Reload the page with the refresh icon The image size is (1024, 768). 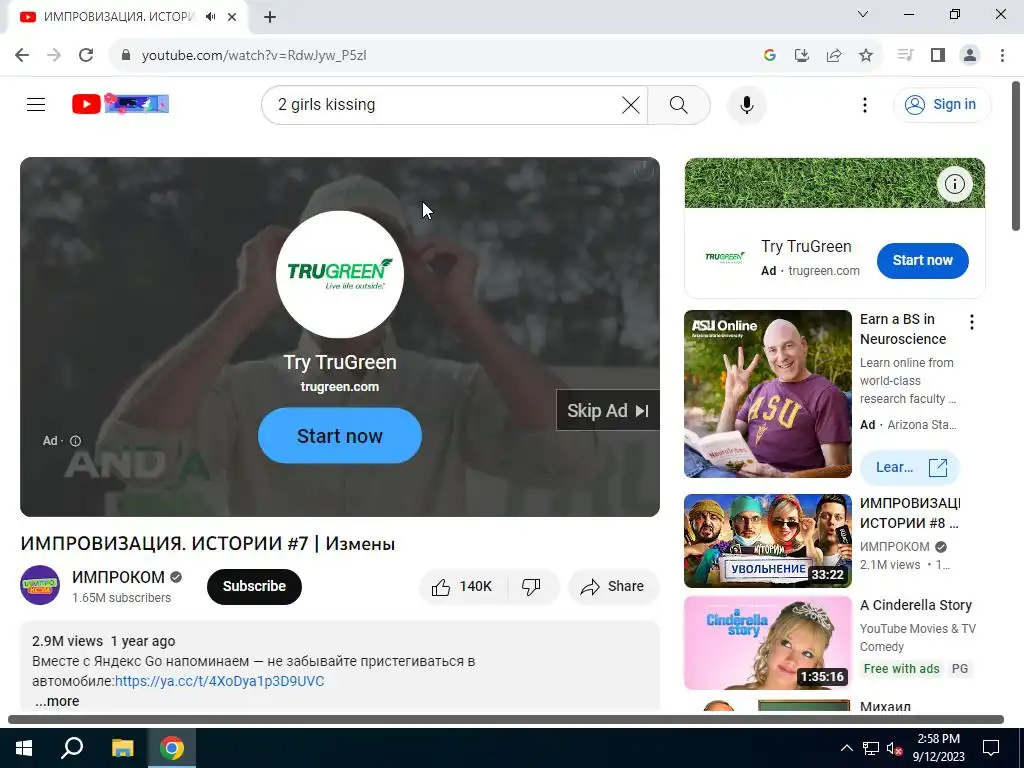(x=86, y=55)
